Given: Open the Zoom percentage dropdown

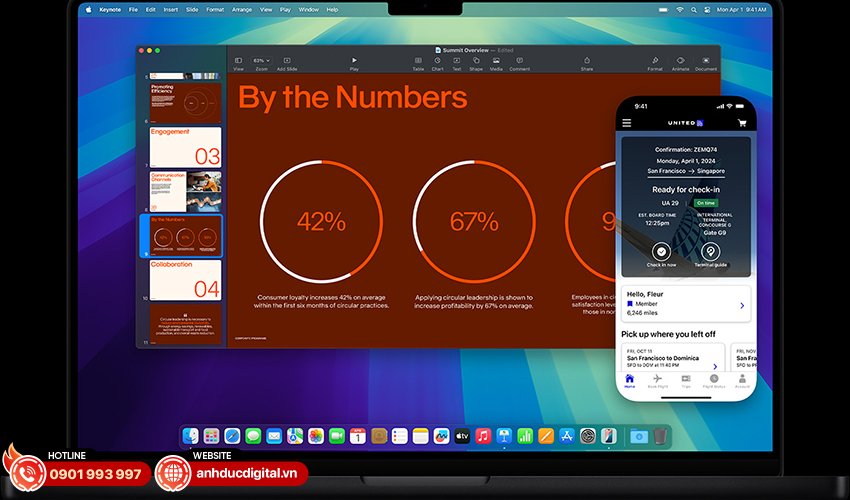Looking at the screenshot, I should click(x=260, y=62).
